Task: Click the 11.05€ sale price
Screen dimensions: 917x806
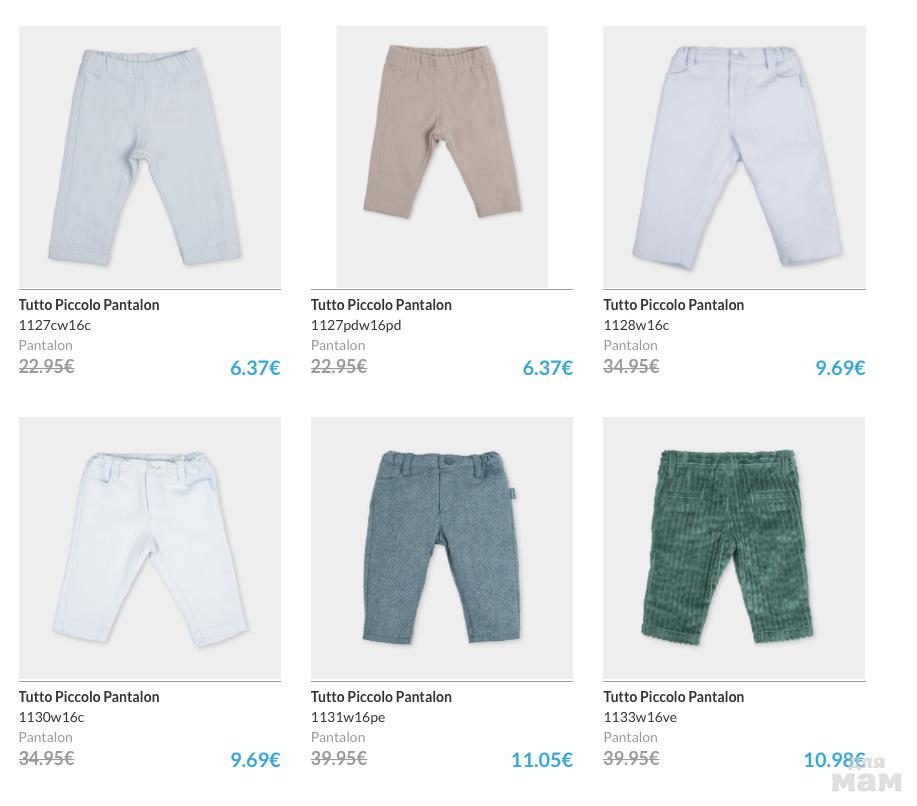Action: pyautogui.click(x=541, y=760)
